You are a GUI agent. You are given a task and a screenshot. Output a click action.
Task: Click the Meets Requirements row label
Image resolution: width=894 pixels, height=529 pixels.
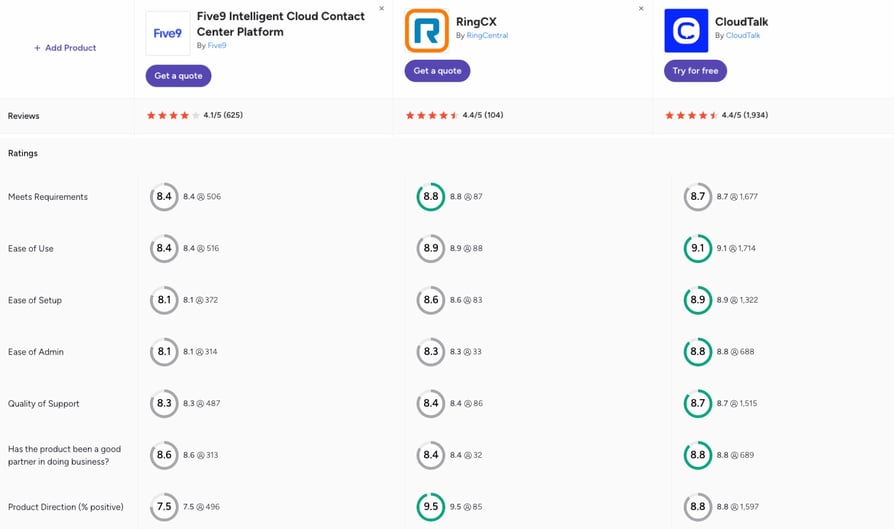click(48, 197)
